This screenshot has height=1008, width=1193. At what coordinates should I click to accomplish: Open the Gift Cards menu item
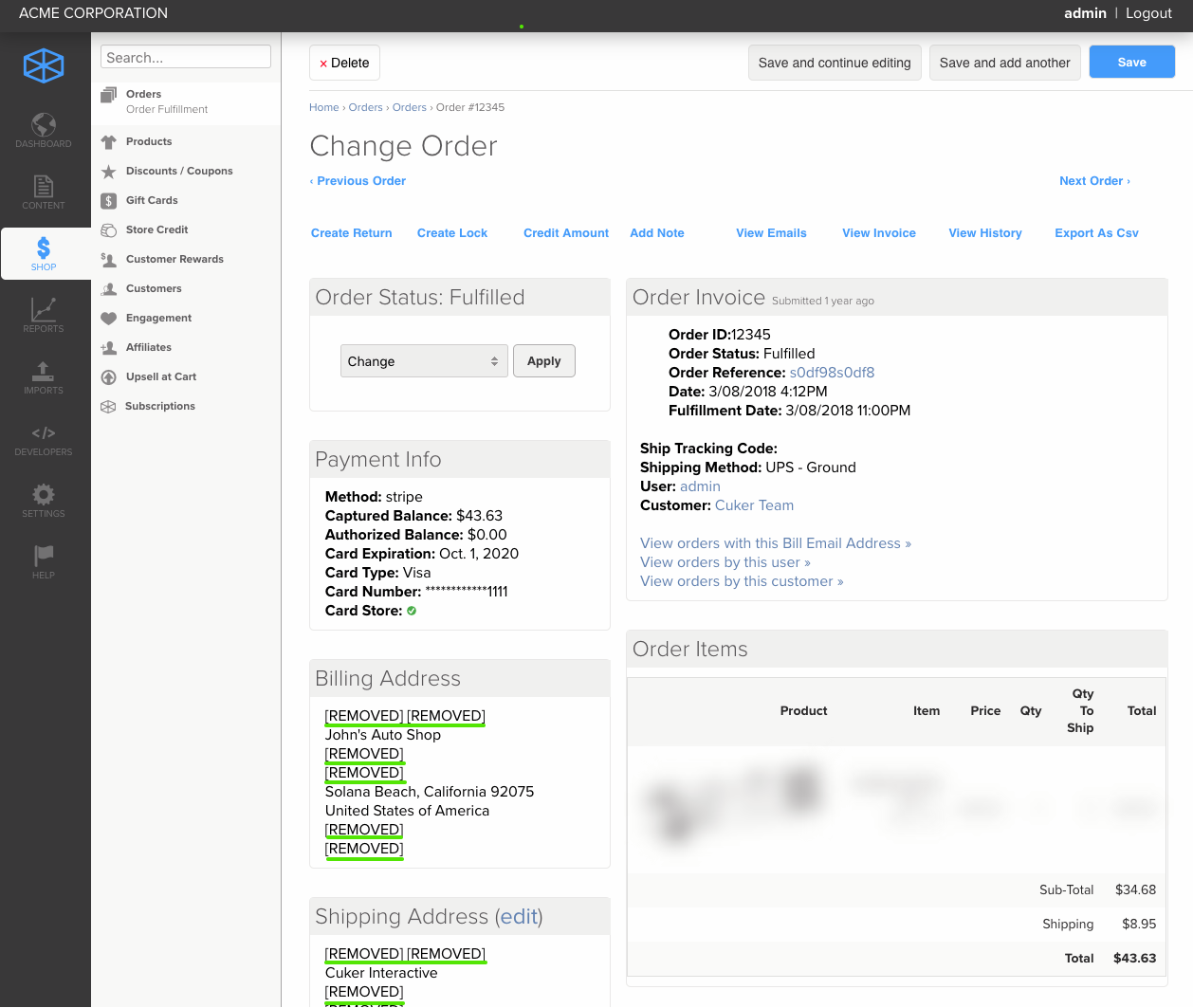click(152, 200)
